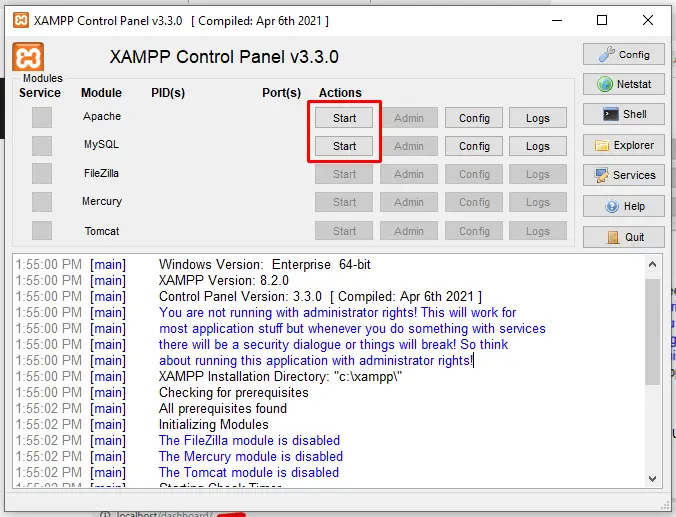Click the FileZilla Logs button
This screenshot has height=517, width=676.
pyautogui.click(x=538, y=174)
